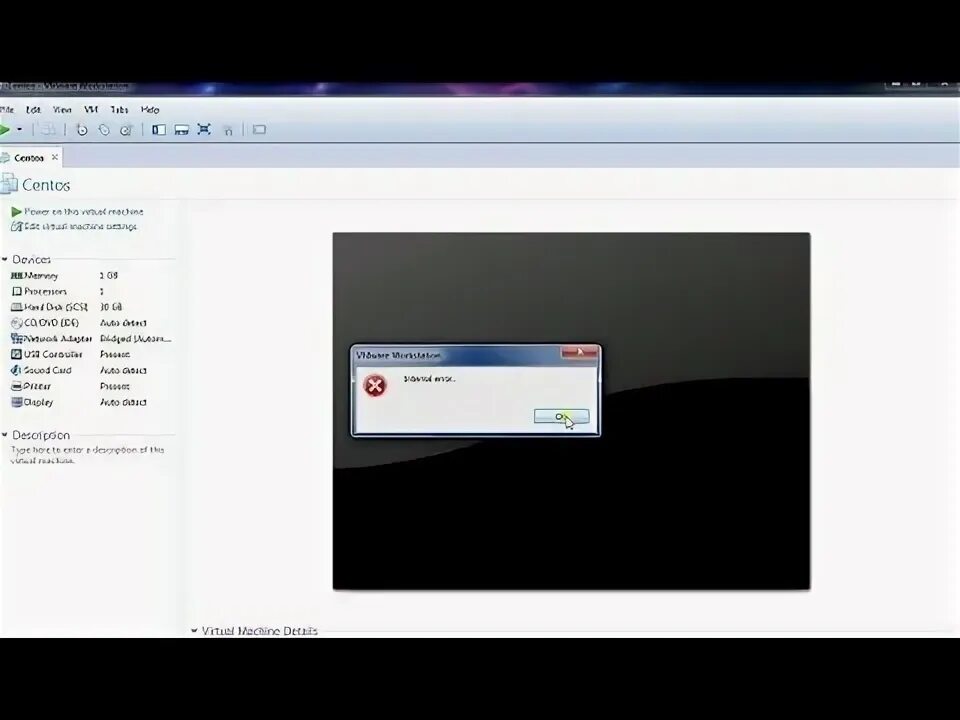
Task: Click the console view toolbar icon
Action: click(259, 130)
